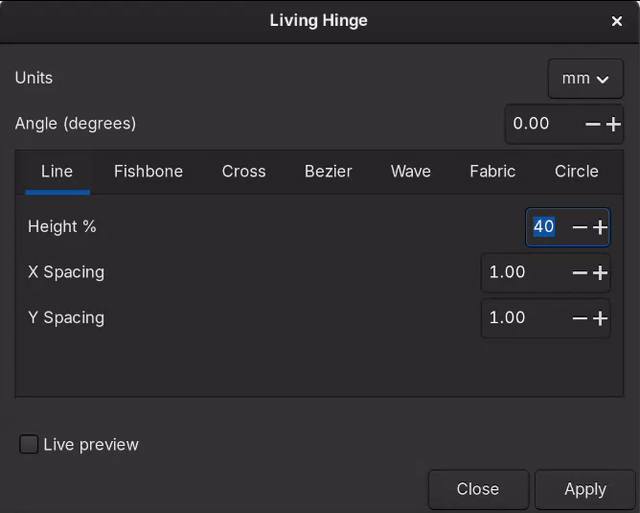Decrease the Angle value with minus icon

593,124
